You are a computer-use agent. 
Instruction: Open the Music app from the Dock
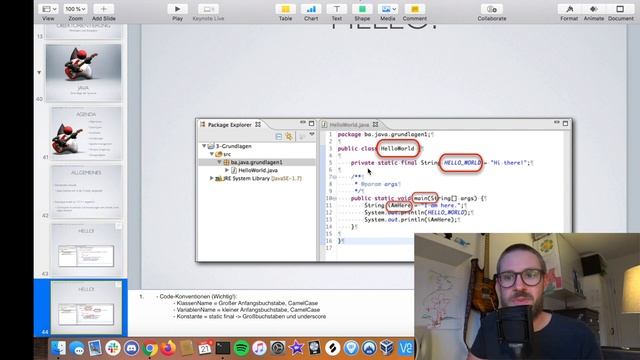coord(260,348)
